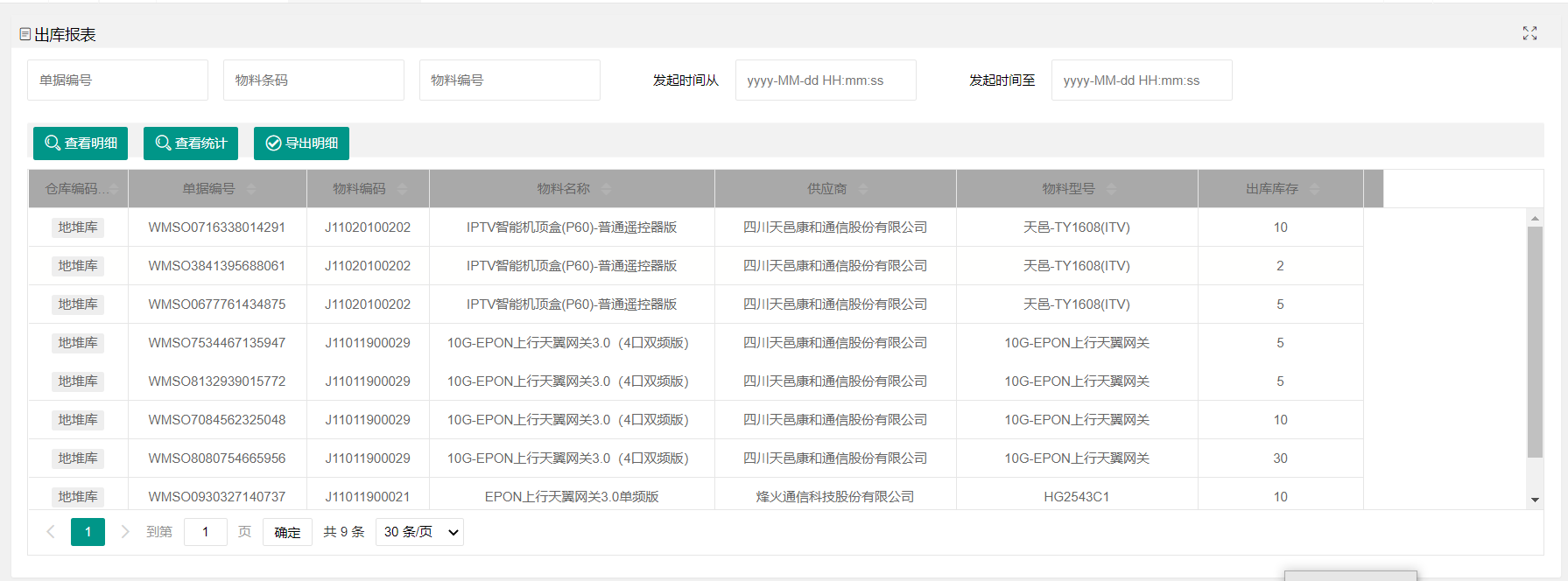Viewport: 1568px width, 581px height.
Task: Click 查看明细 button
Action: click(81, 143)
